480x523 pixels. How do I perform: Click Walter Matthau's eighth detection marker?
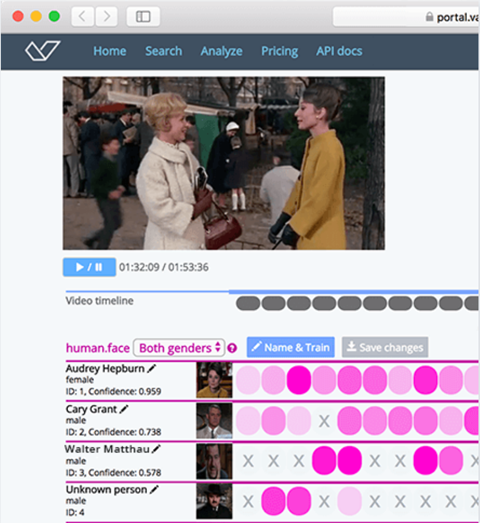click(x=425, y=461)
